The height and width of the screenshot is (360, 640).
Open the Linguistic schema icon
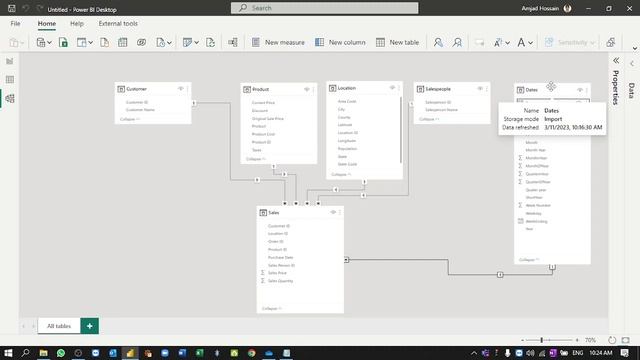coord(521,42)
